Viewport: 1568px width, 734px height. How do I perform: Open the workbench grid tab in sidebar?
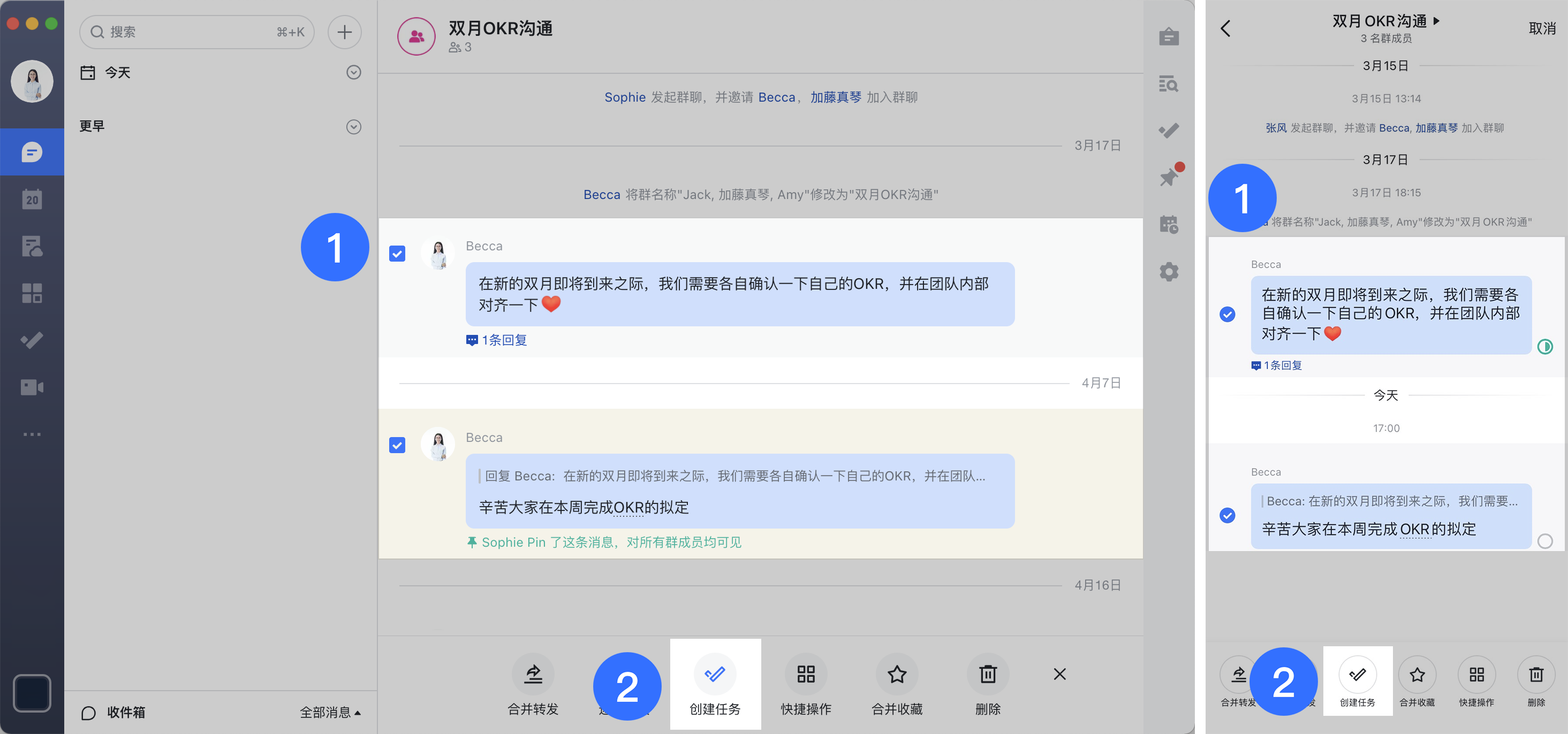pyautogui.click(x=32, y=293)
